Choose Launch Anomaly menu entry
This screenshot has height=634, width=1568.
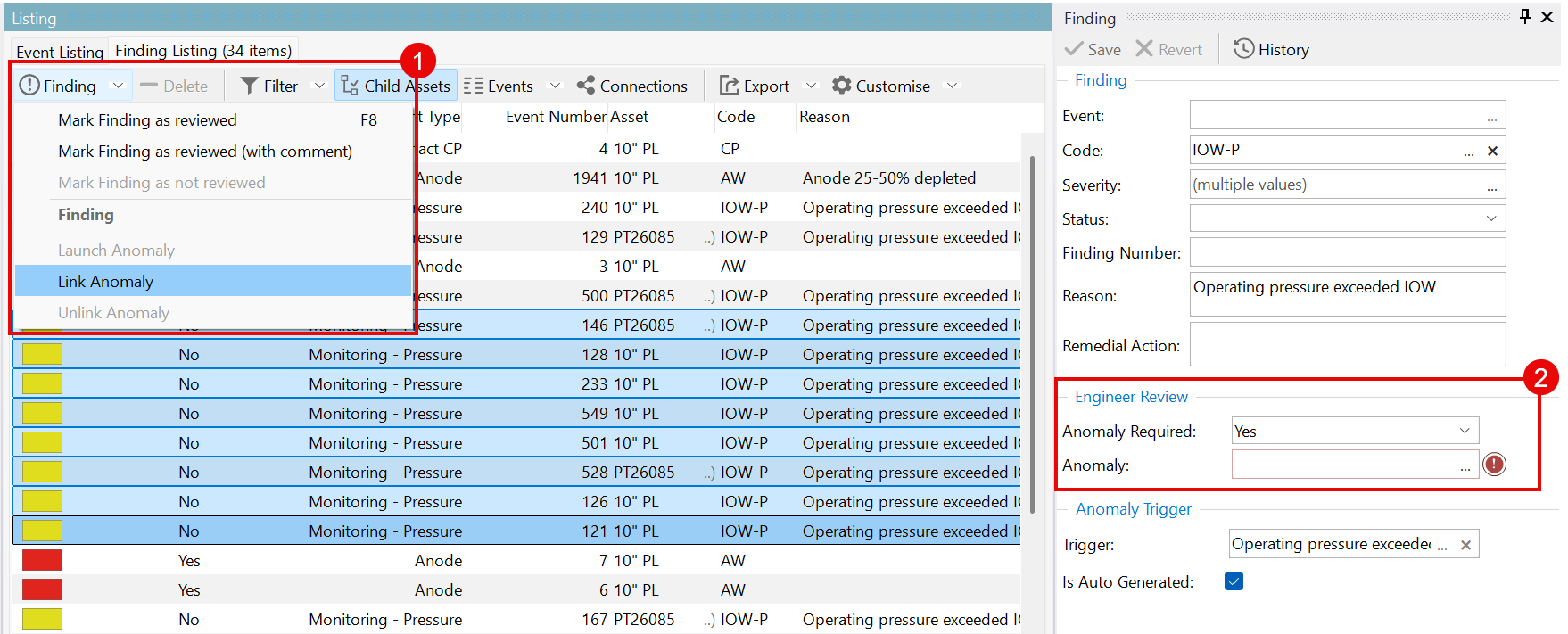pyautogui.click(x=212, y=251)
